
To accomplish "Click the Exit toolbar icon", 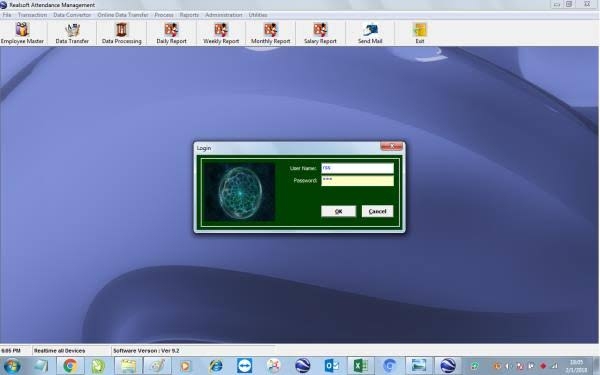I will (420, 33).
